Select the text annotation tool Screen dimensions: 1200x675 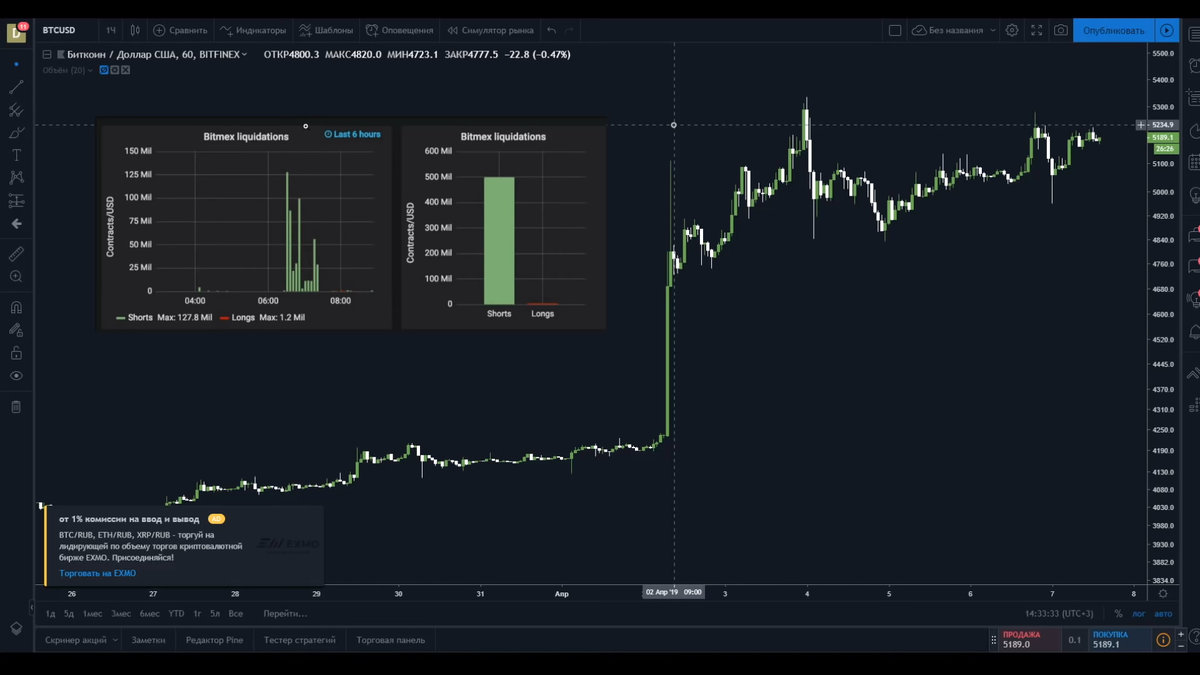coord(16,155)
